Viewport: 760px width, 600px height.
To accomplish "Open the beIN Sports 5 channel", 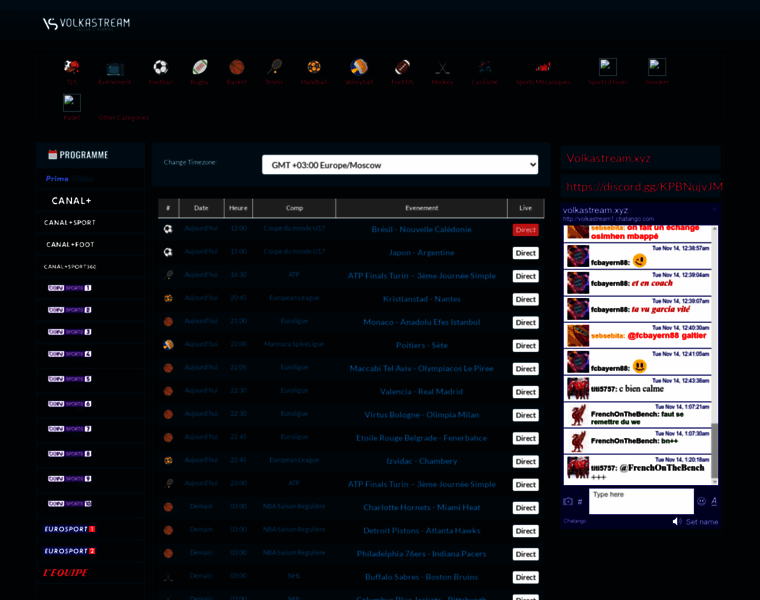I will pos(69,379).
